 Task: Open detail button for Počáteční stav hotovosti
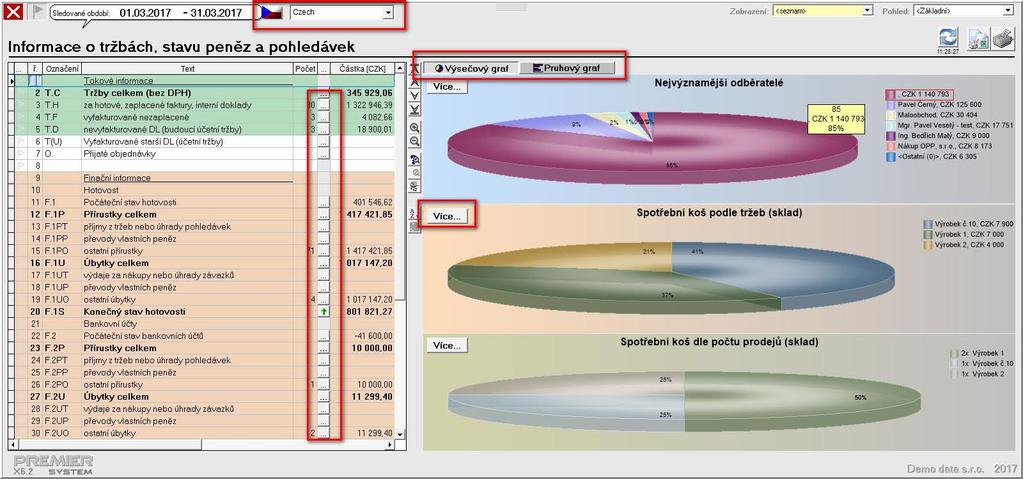coord(324,202)
